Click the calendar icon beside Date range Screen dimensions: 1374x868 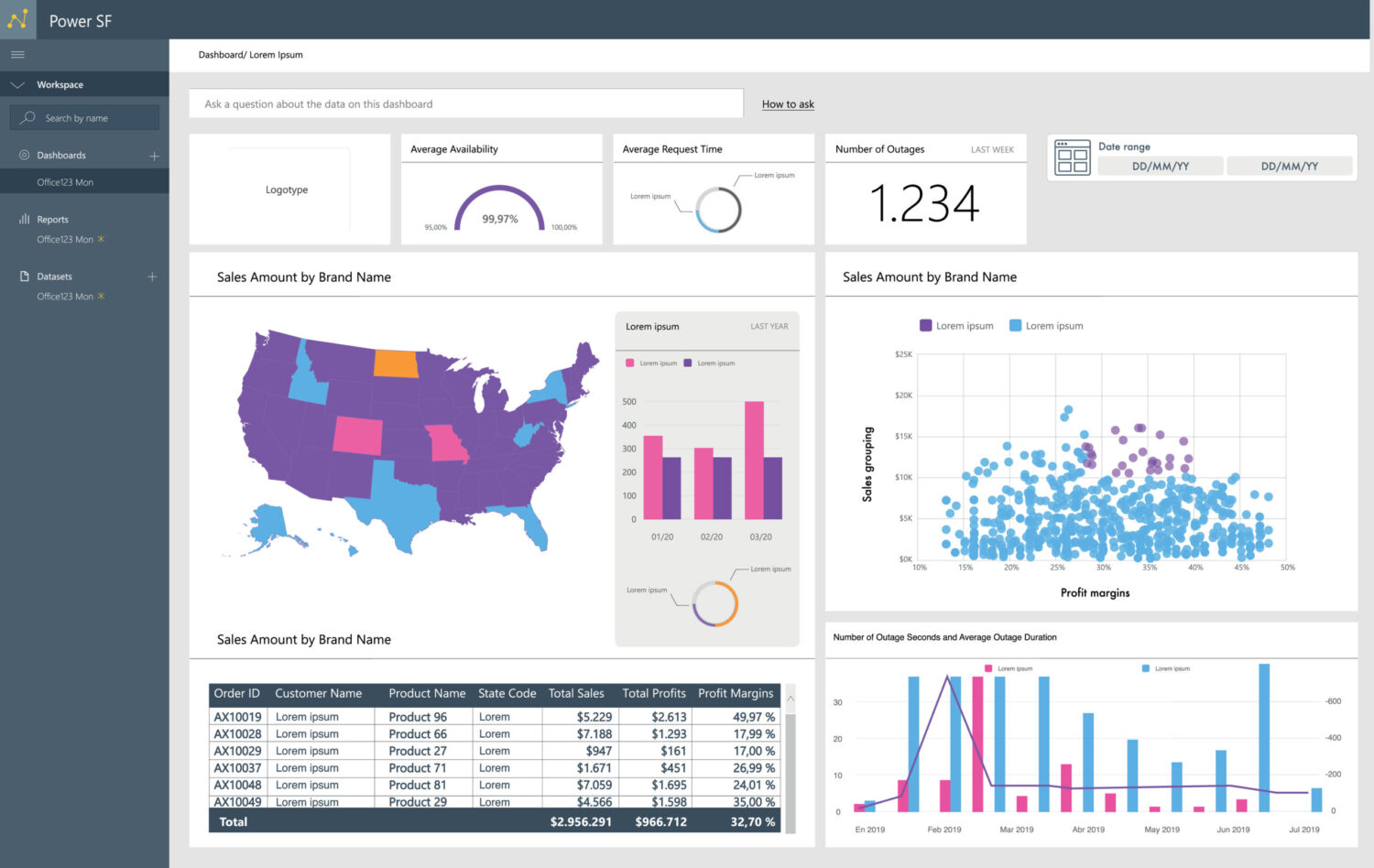coord(1072,158)
